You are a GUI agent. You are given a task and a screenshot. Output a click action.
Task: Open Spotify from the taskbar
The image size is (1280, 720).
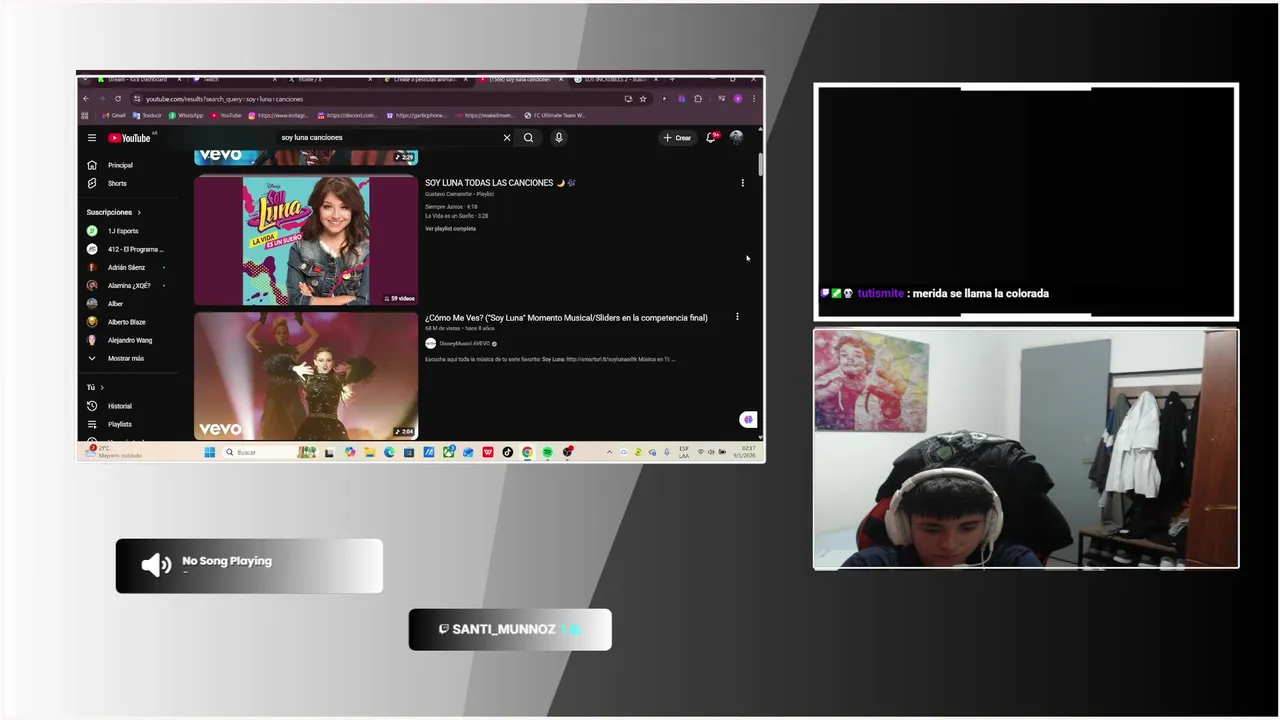coord(547,452)
